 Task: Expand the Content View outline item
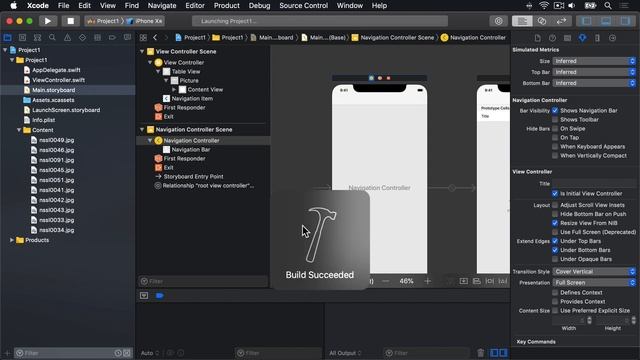click(174, 89)
